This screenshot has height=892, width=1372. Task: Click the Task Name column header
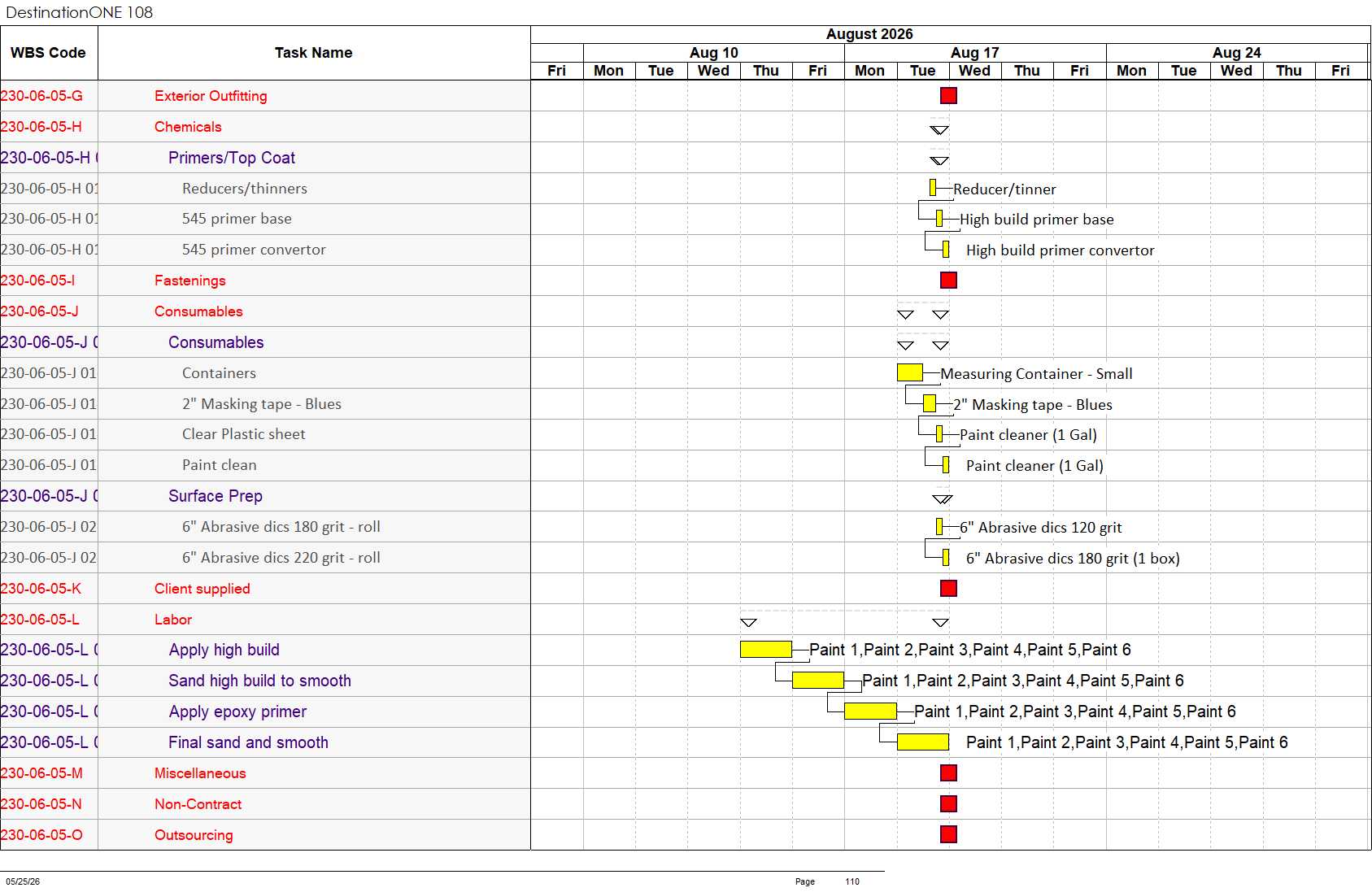[314, 53]
